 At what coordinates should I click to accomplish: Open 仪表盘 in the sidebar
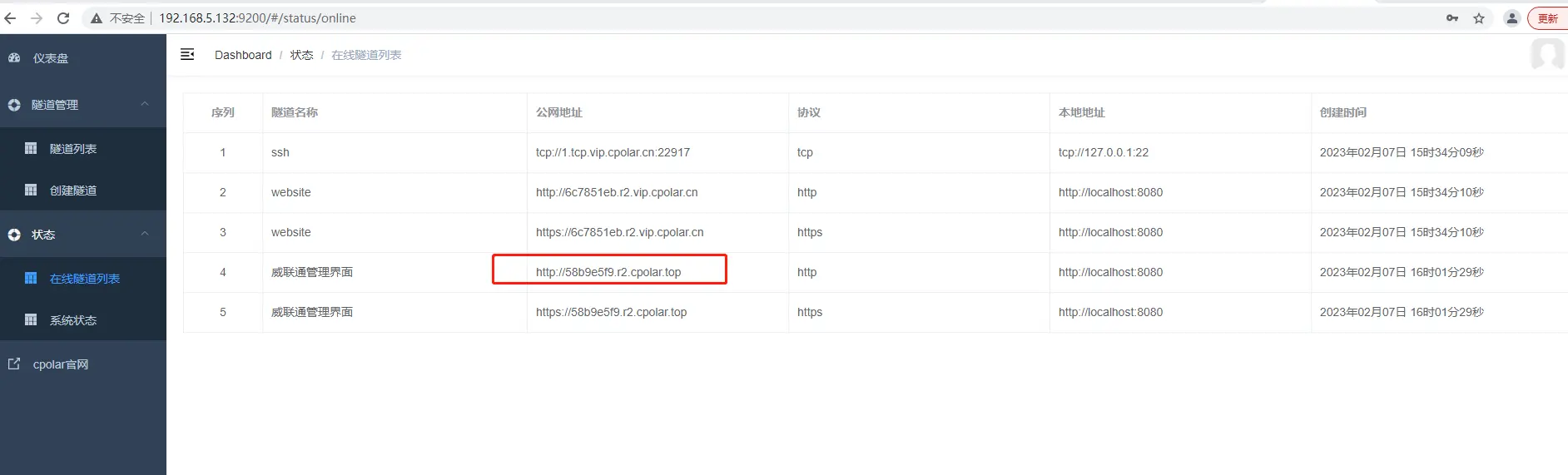pos(51,58)
